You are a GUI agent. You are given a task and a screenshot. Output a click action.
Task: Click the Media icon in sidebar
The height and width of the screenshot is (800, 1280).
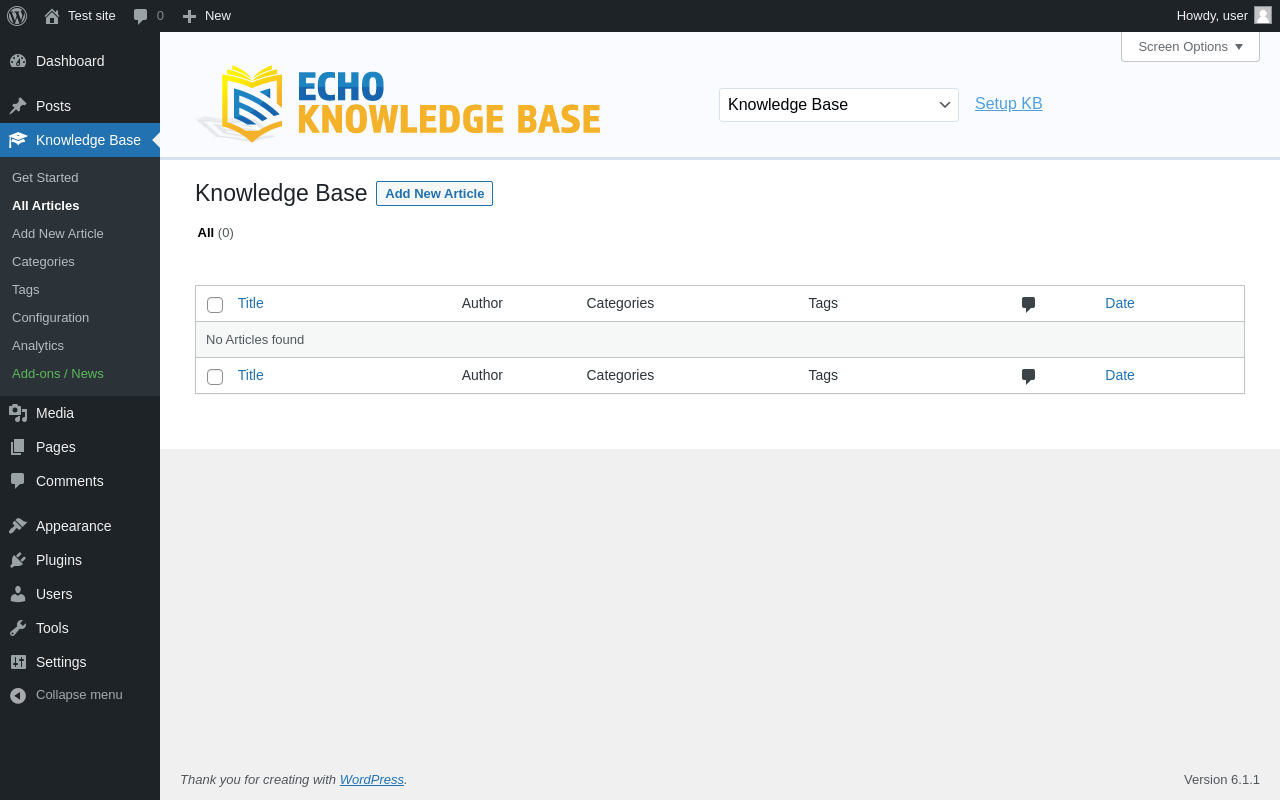18,413
